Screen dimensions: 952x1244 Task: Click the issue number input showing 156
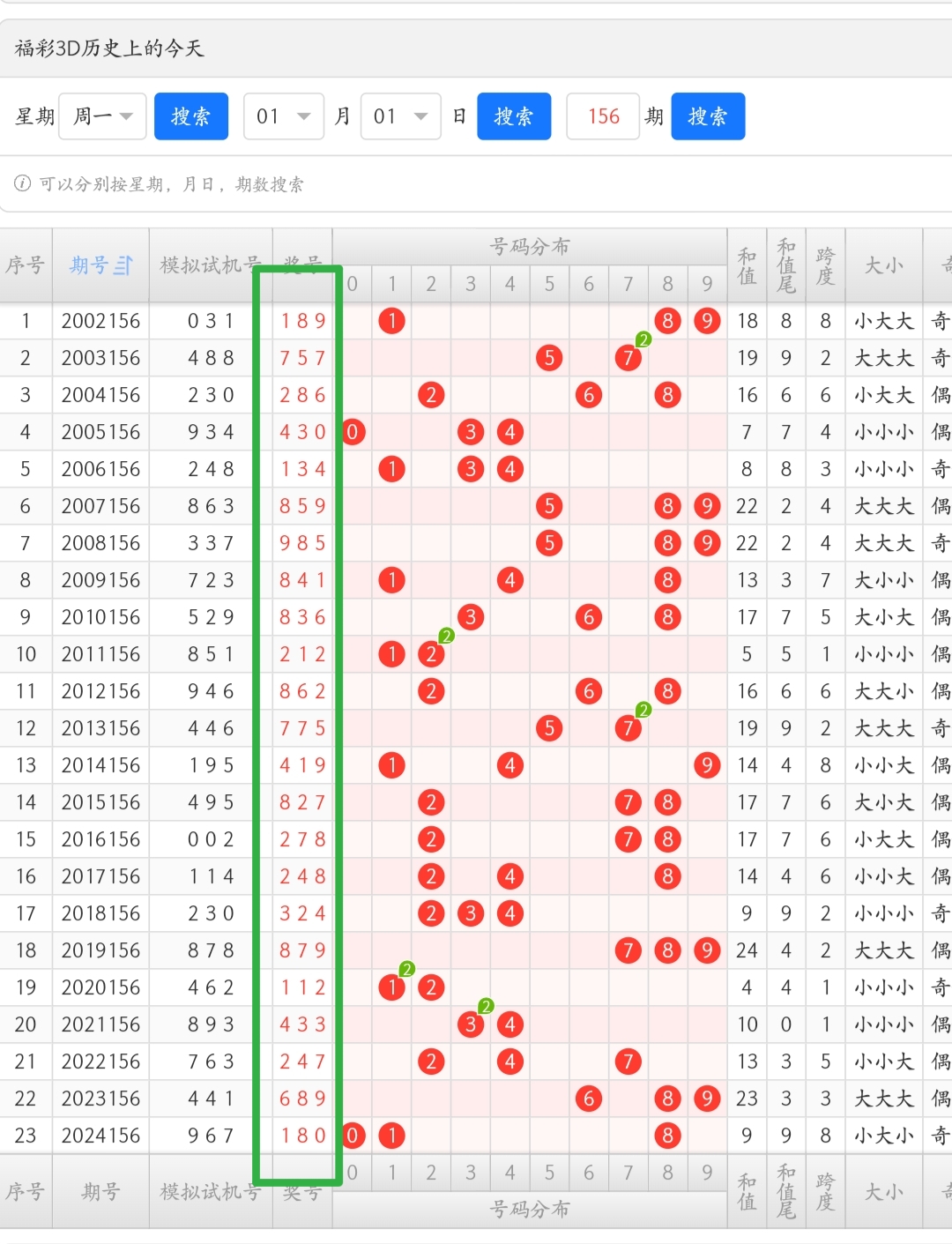click(x=603, y=116)
